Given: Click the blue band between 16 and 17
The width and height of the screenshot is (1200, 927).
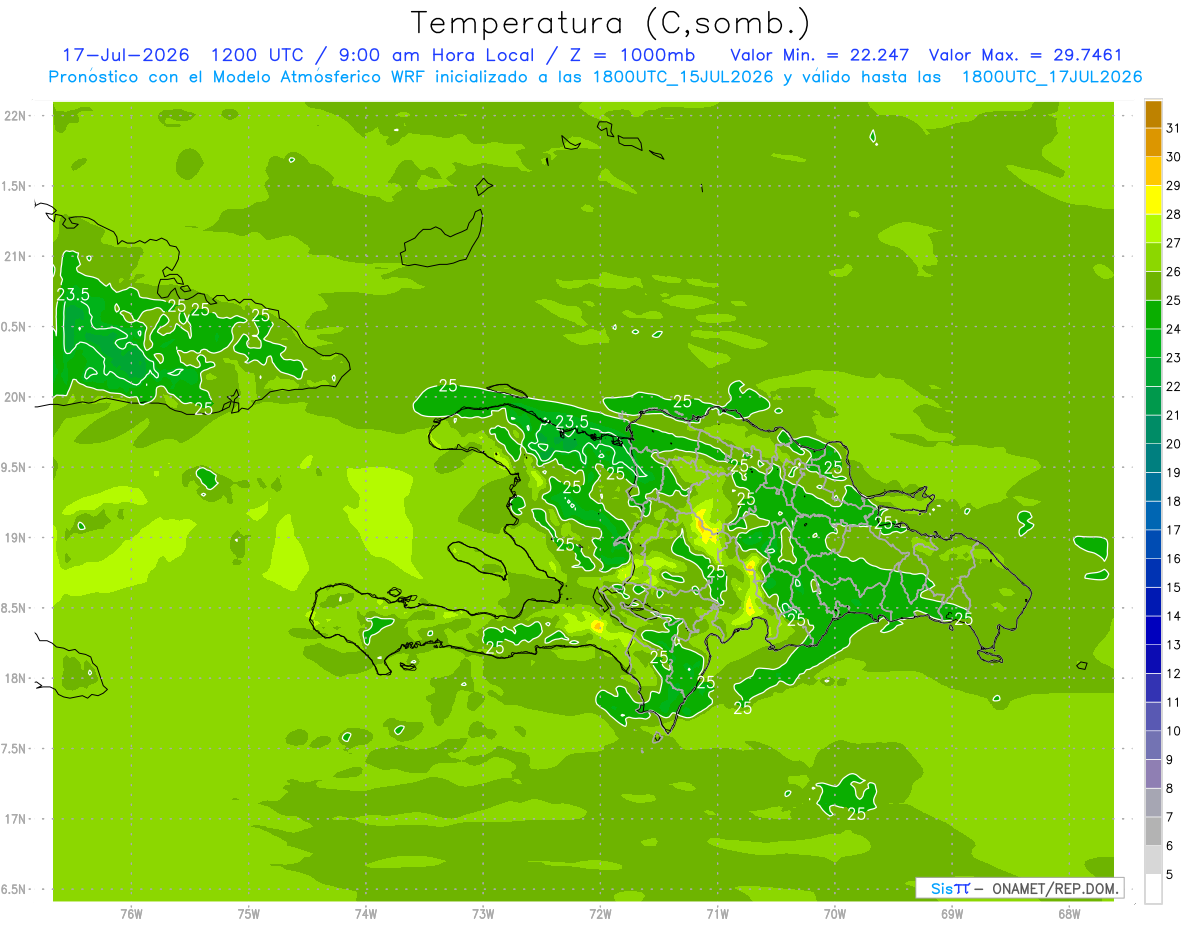Looking at the screenshot, I should point(1153,544).
